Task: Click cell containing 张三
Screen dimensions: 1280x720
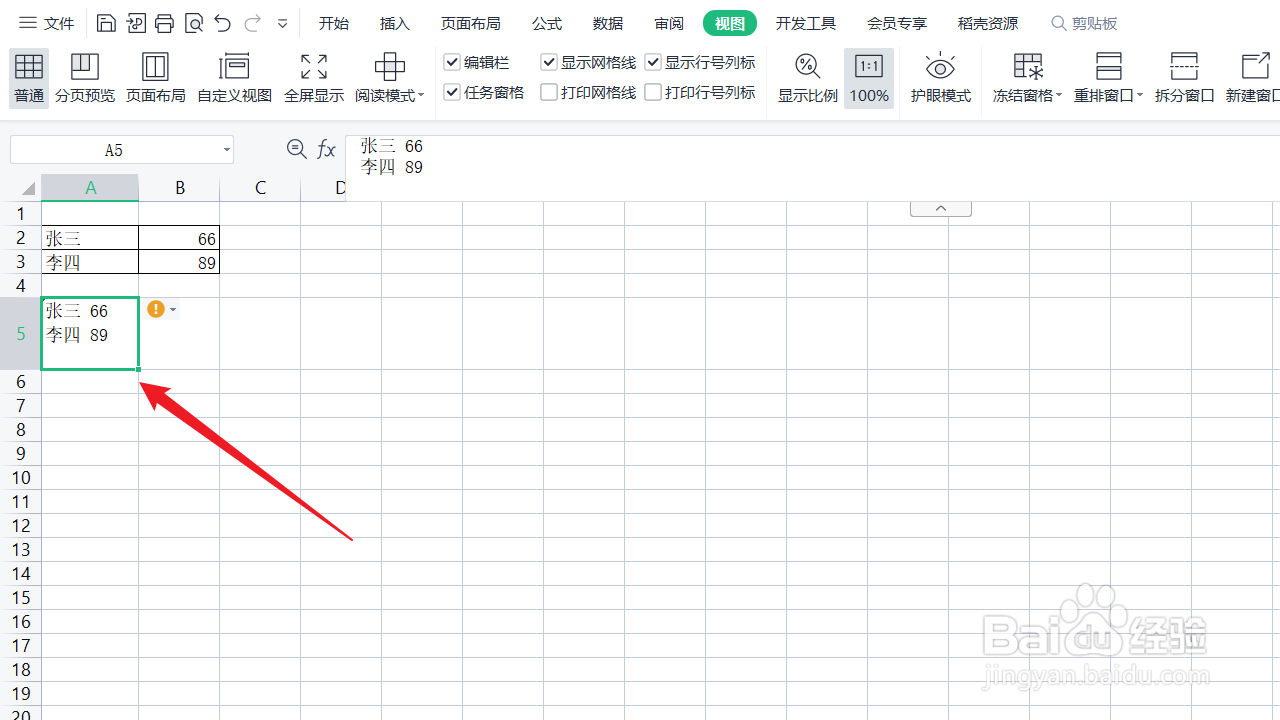Action: pos(90,238)
